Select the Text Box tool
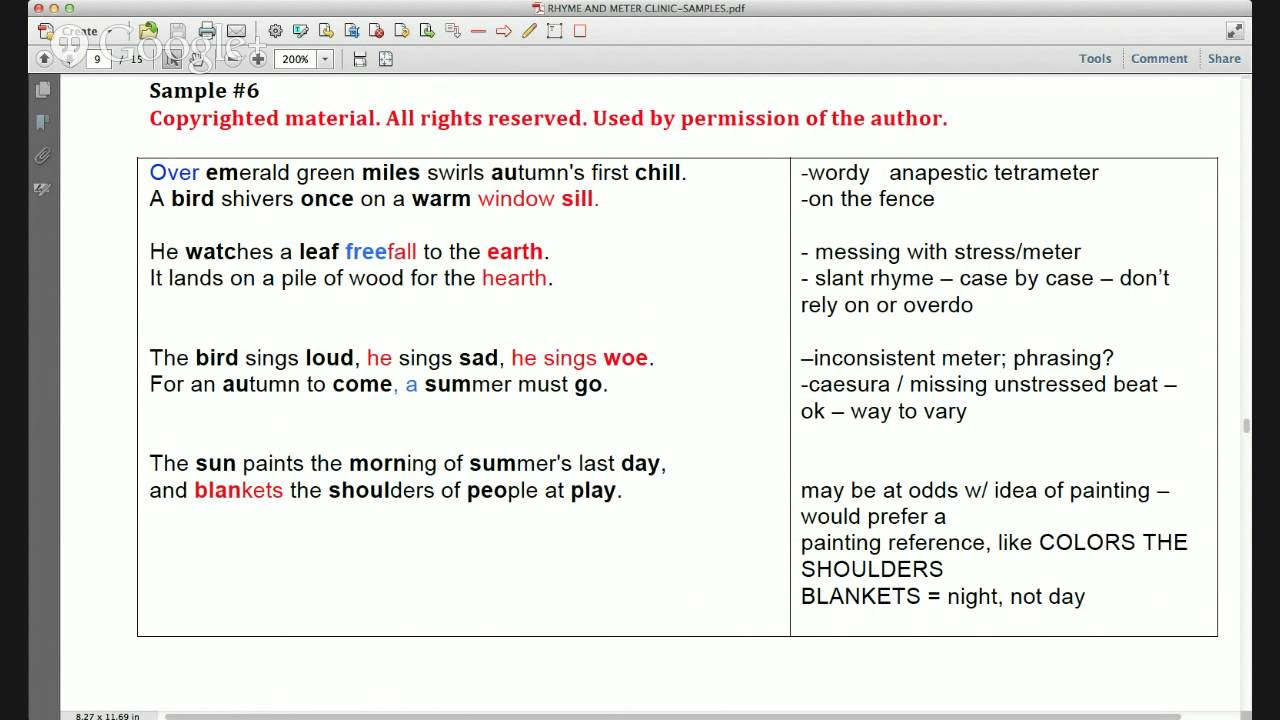The width and height of the screenshot is (1280, 720). coord(554,31)
